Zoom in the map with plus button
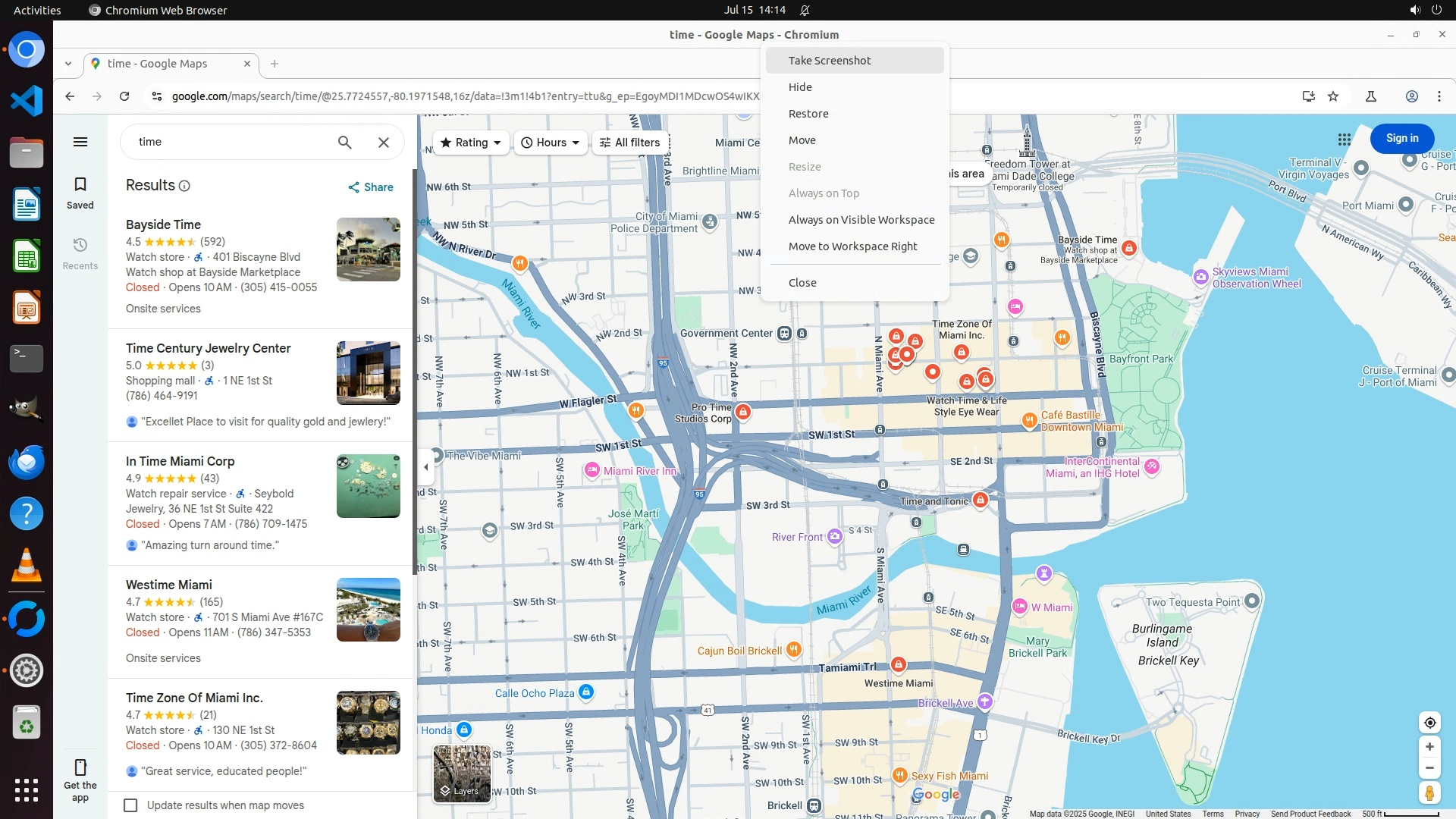This screenshot has width=1456, height=819. coord(1429,747)
